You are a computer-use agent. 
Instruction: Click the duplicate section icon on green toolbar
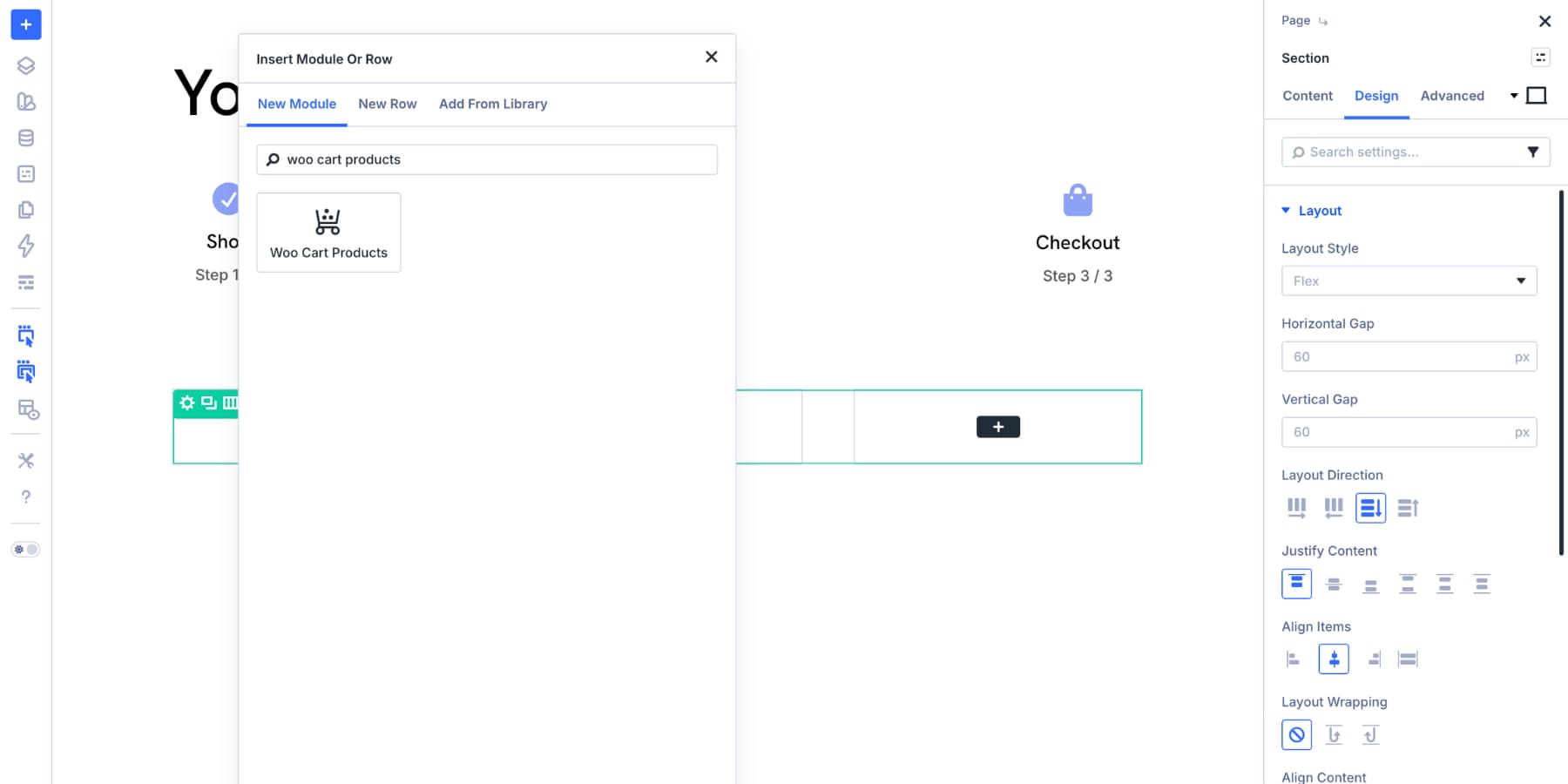pyautogui.click(x=209, y=402)
